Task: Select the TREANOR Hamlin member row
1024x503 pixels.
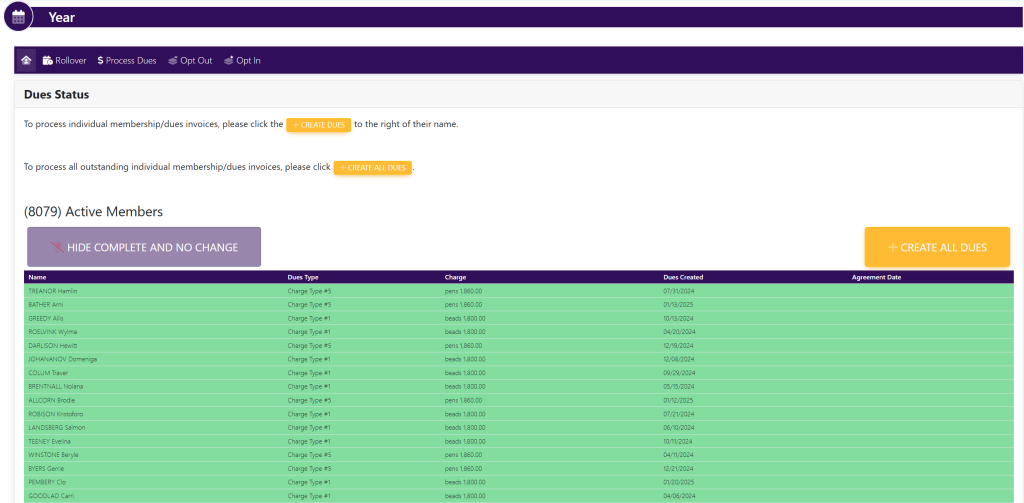Action: point(53,291)
